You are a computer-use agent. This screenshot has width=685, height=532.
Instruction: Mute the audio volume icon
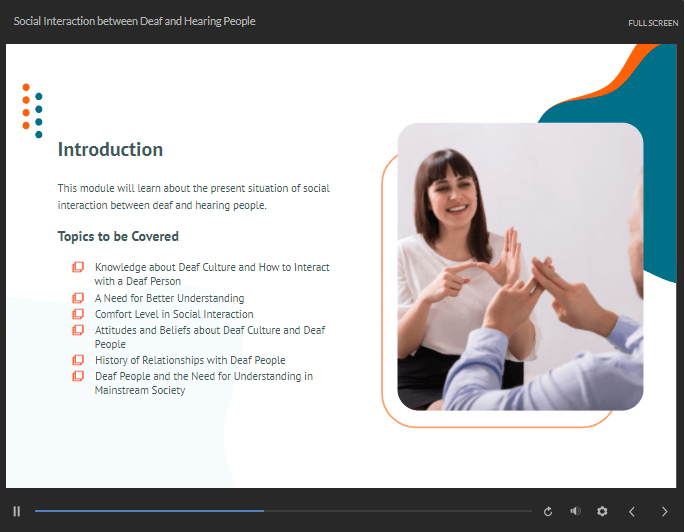575,511
